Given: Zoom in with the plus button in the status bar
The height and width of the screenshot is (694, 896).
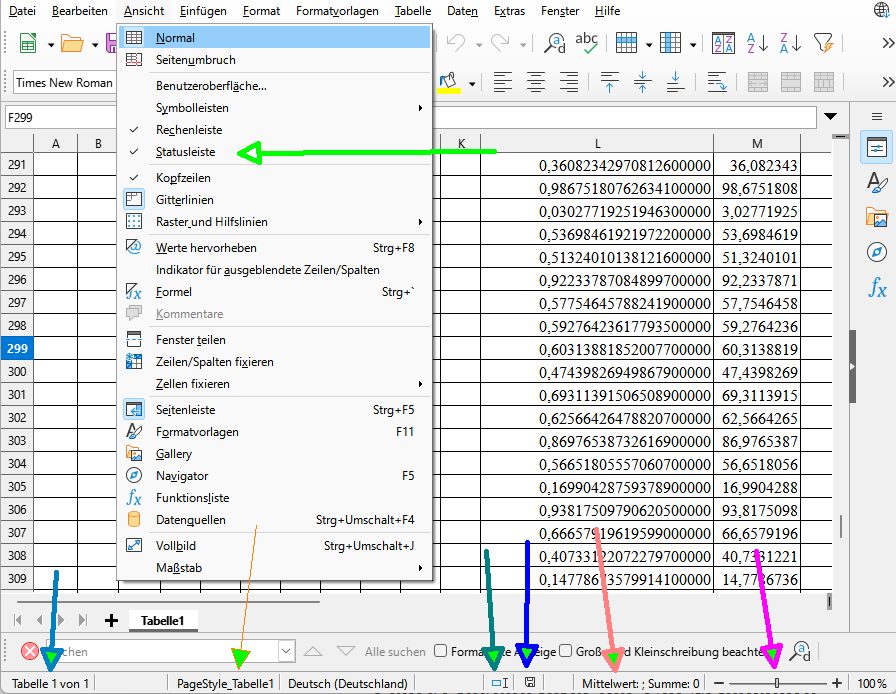Looking at the screenshot, I should pos(837,683).
